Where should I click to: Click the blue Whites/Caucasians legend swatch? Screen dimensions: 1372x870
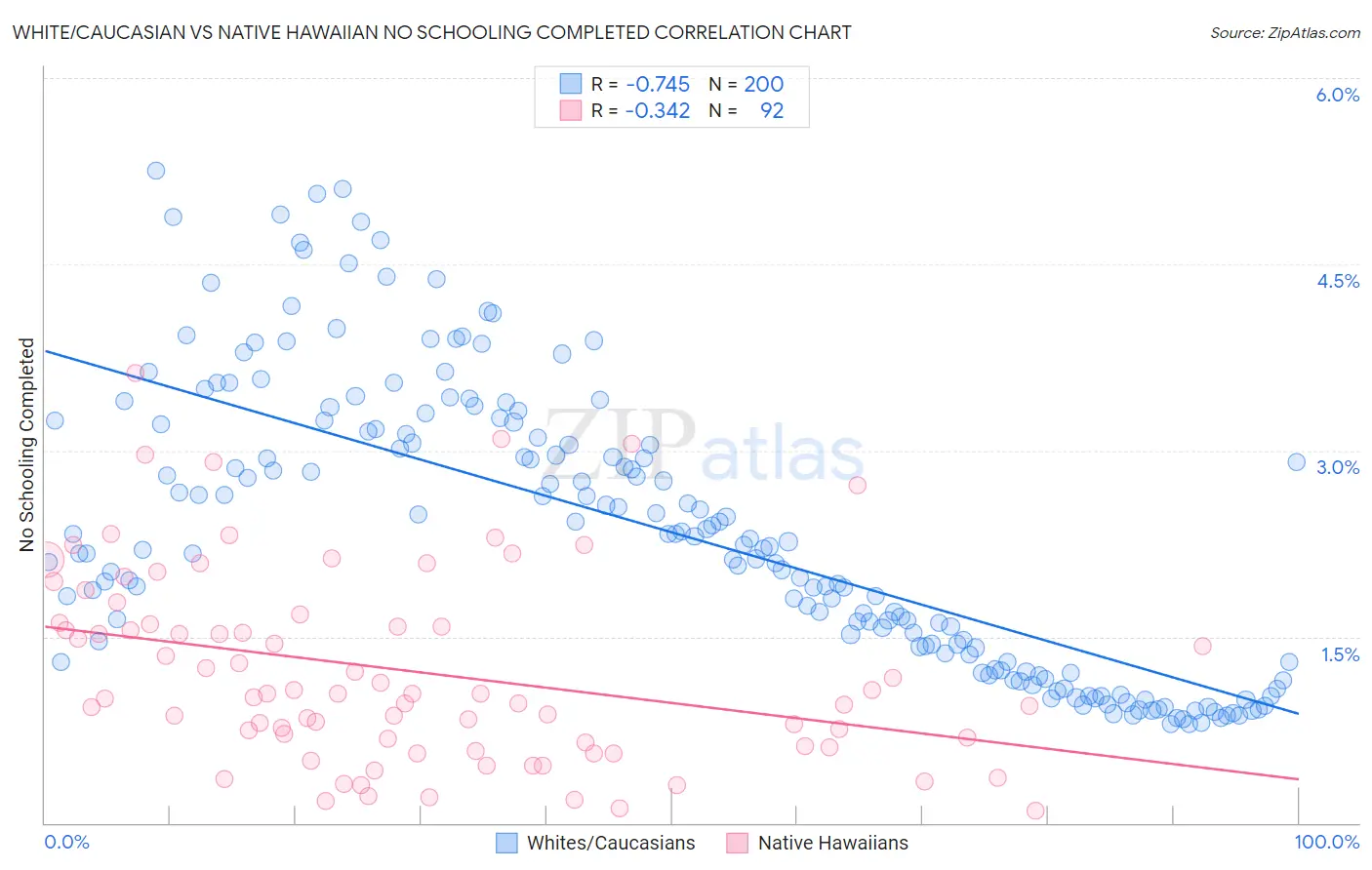[x=506, y=843]
